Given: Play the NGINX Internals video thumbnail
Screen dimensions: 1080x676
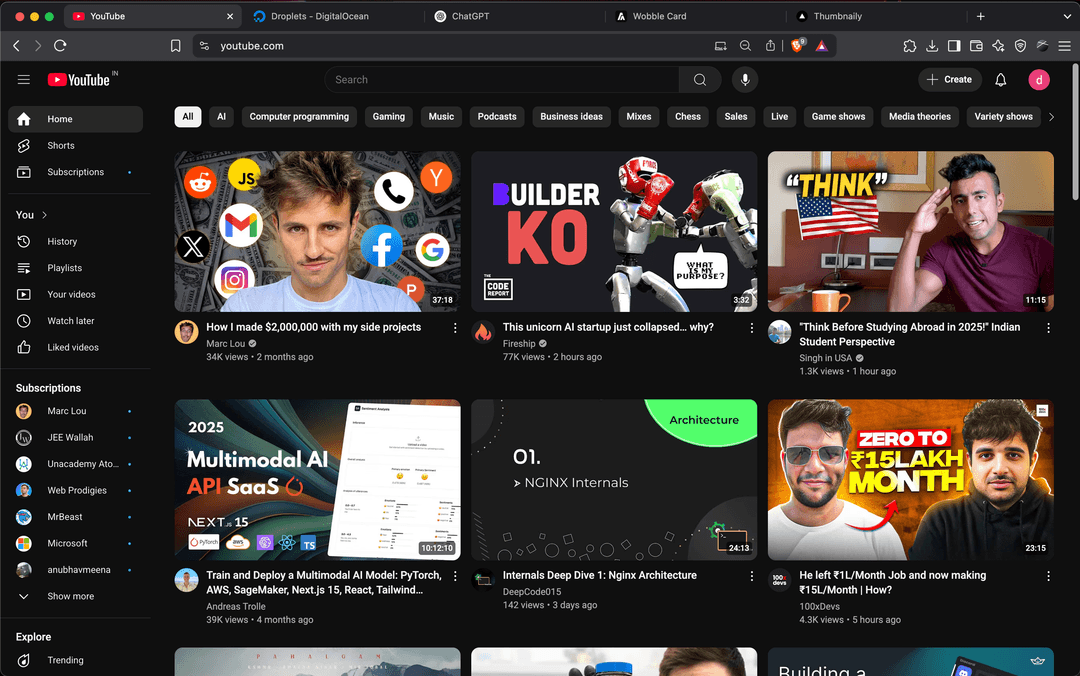Looking at the screenshot, I should (614, 480).
